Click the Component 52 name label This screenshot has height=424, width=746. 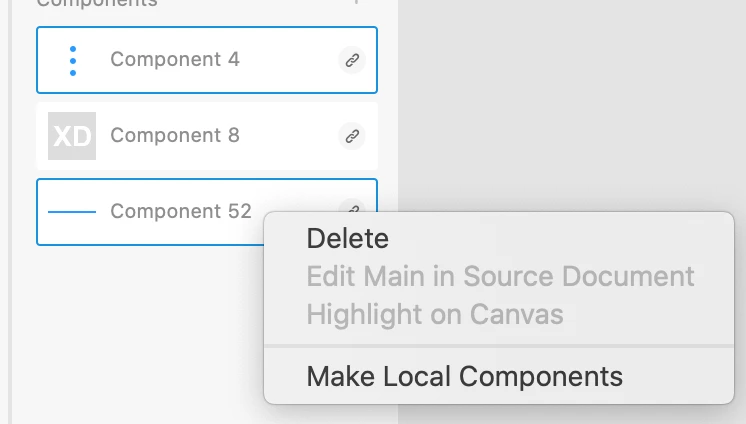[x=180, y=212]
